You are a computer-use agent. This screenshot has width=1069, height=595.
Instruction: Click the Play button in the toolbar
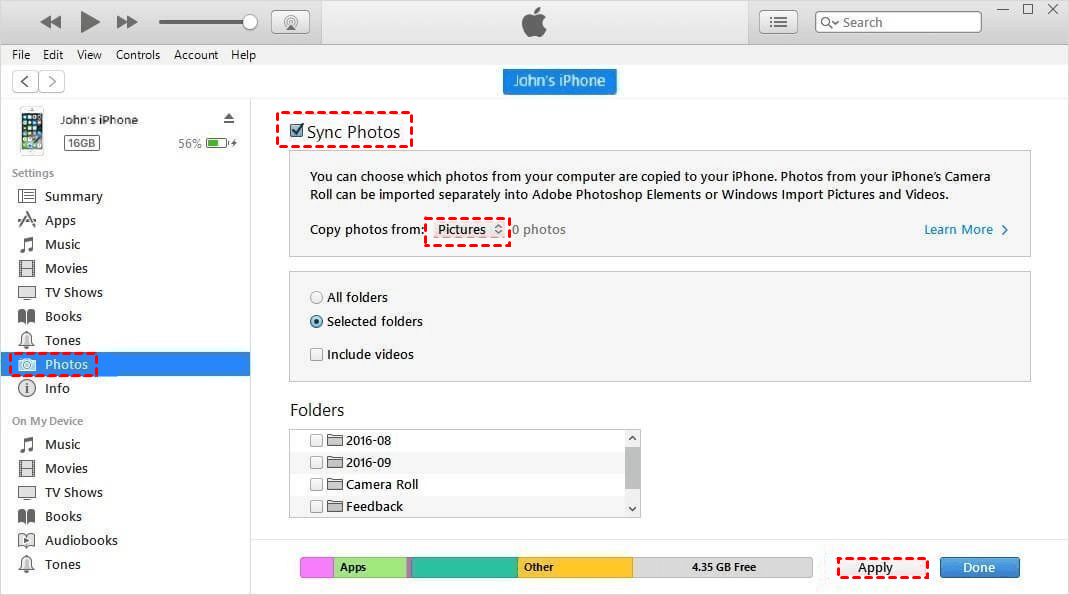[x=90, y=21]
